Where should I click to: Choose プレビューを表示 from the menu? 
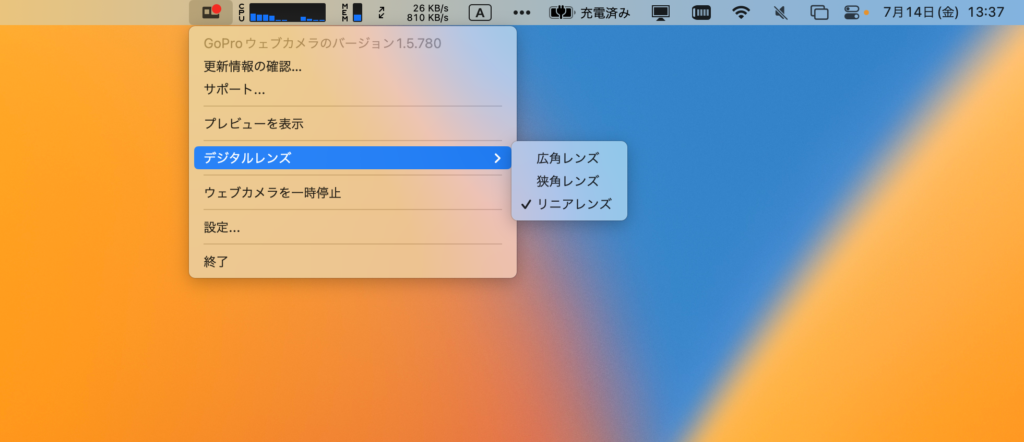pyautogui.click(x=254, y=124)
